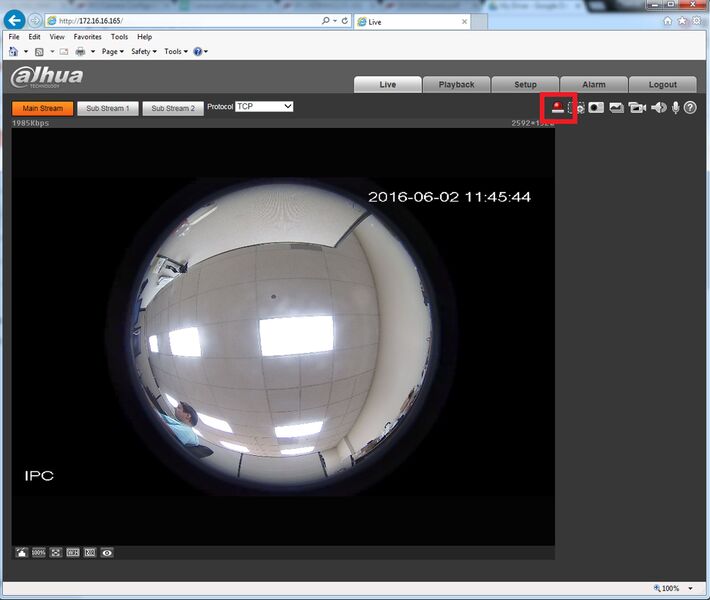Open help with the question mark icon

[x=690, y=108]
